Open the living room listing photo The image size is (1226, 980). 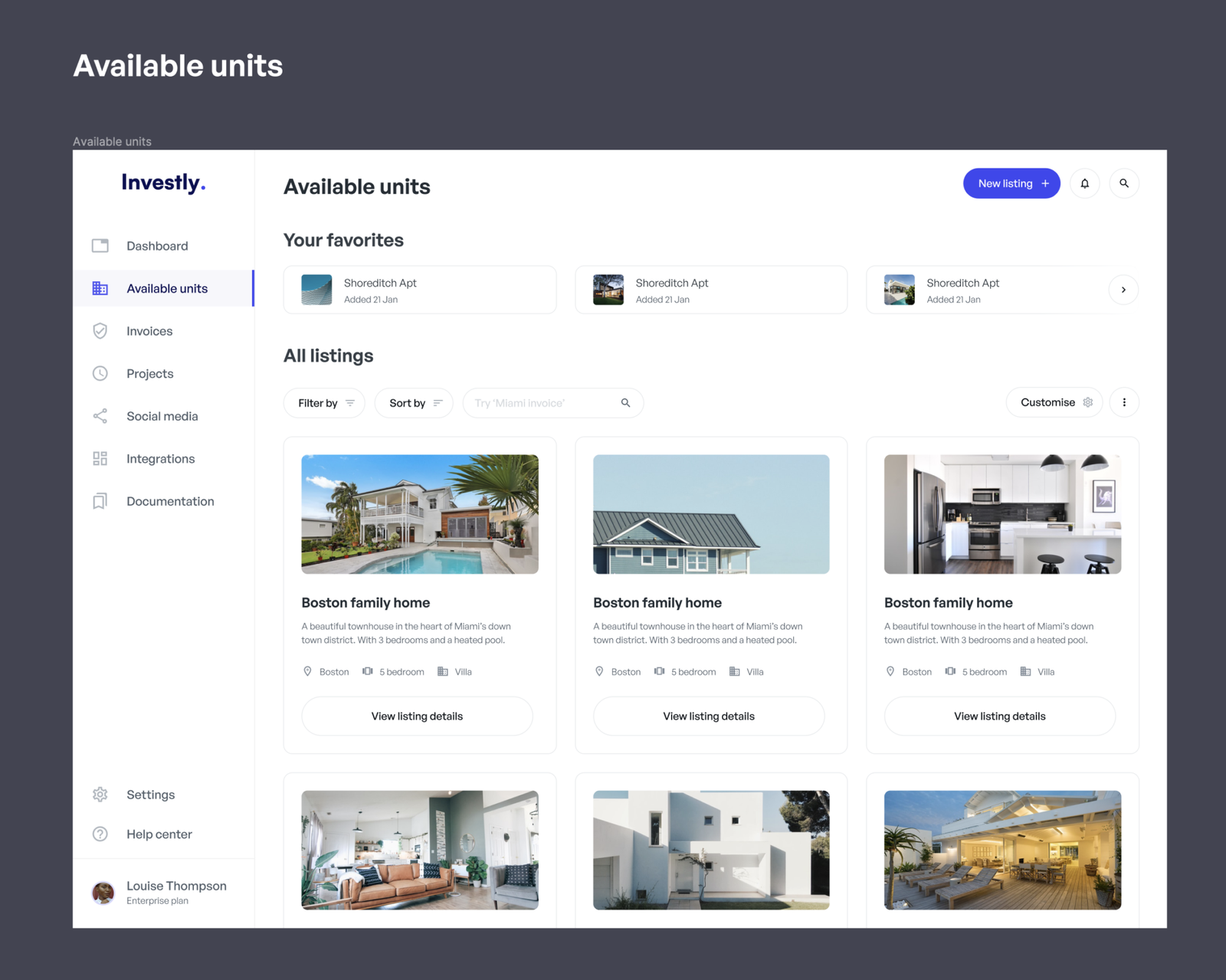click(x=420, y=851)
